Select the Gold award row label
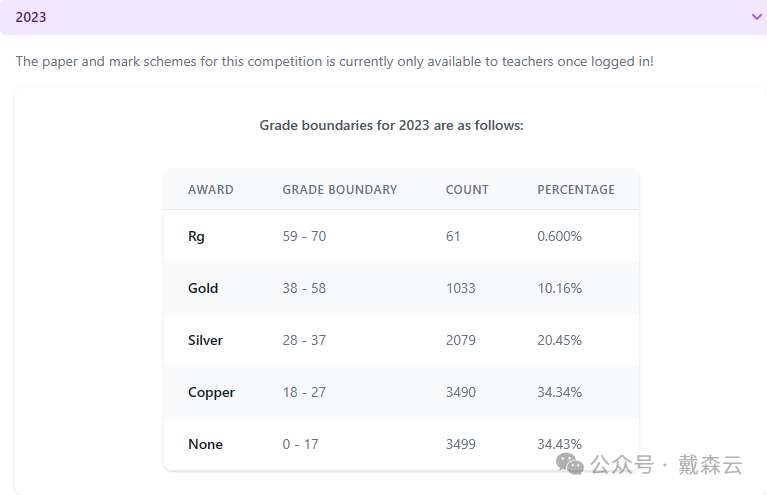This screenshot has width=767, height=495. (x=203, y=289)
